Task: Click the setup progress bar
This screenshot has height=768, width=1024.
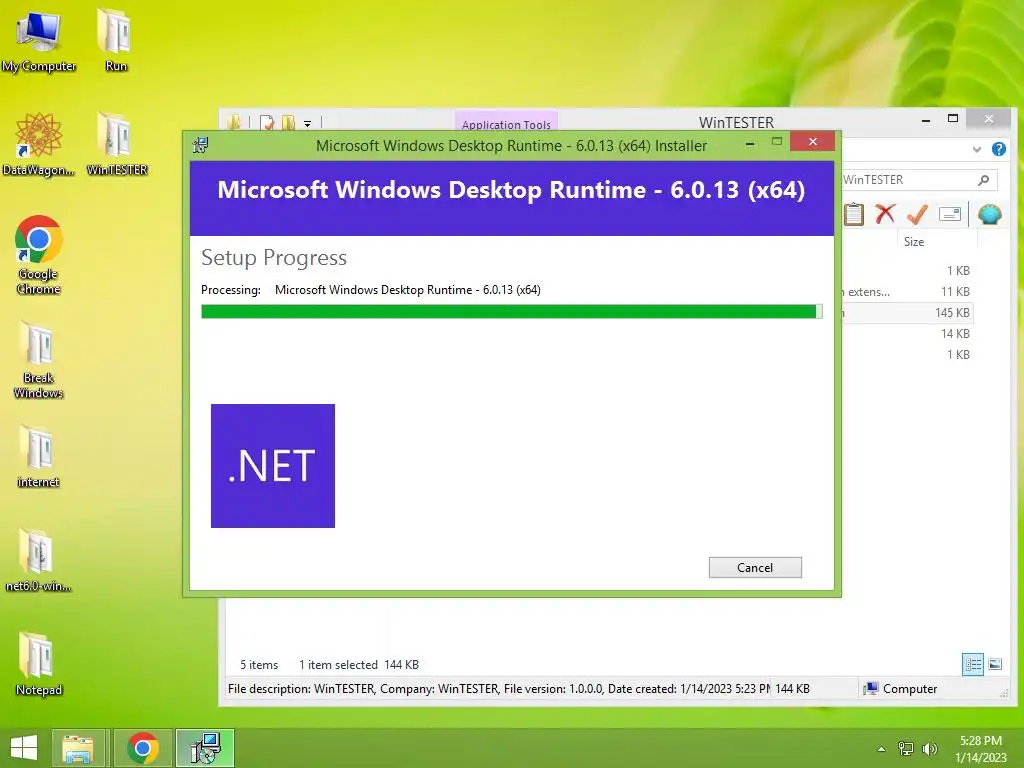Action: click(x=511, y=312)
